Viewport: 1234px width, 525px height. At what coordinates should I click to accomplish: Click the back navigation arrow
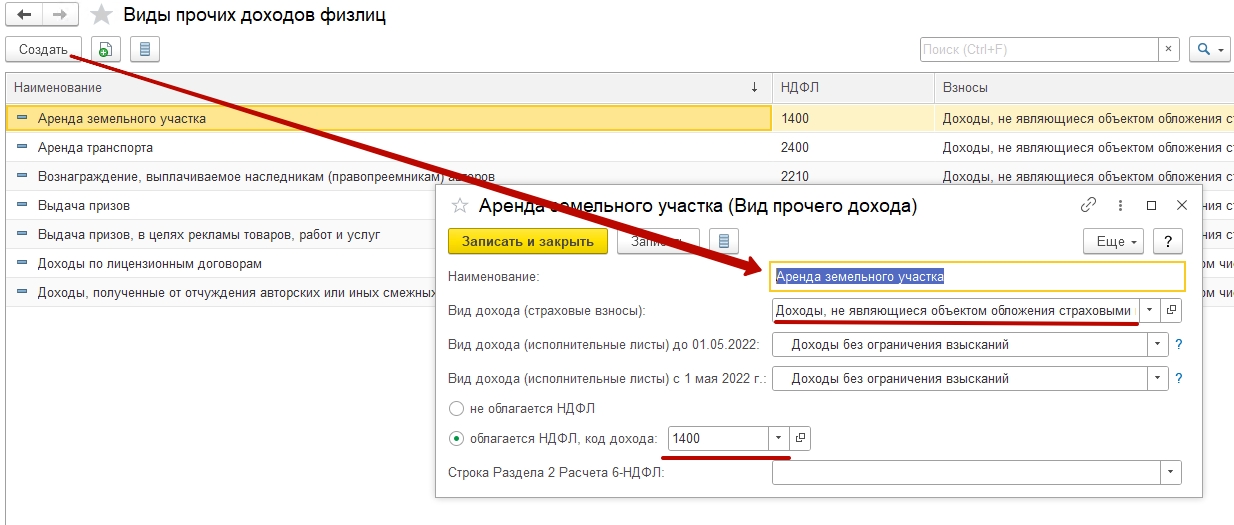point(25,16)
